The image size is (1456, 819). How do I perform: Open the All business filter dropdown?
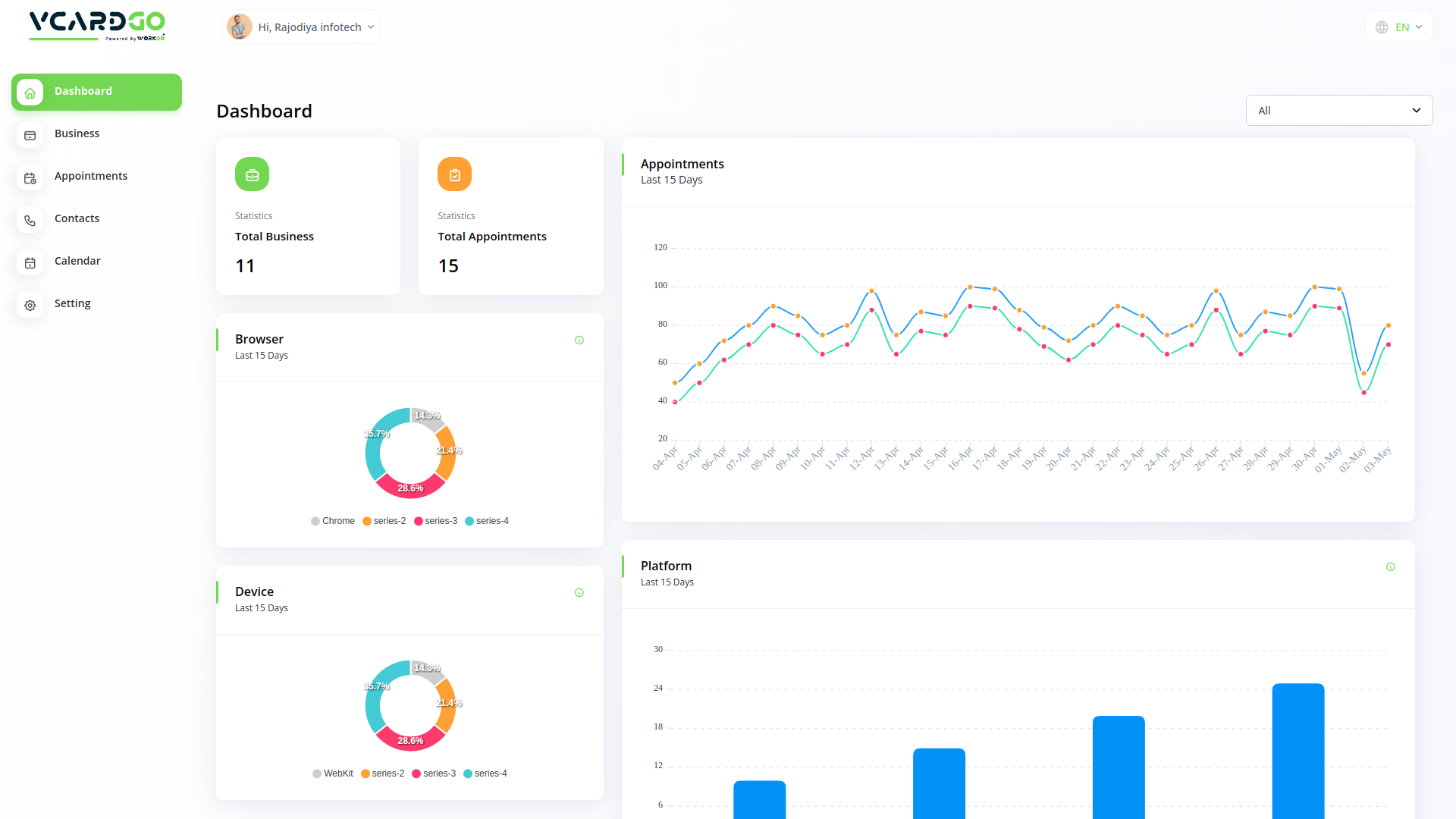1338,111
